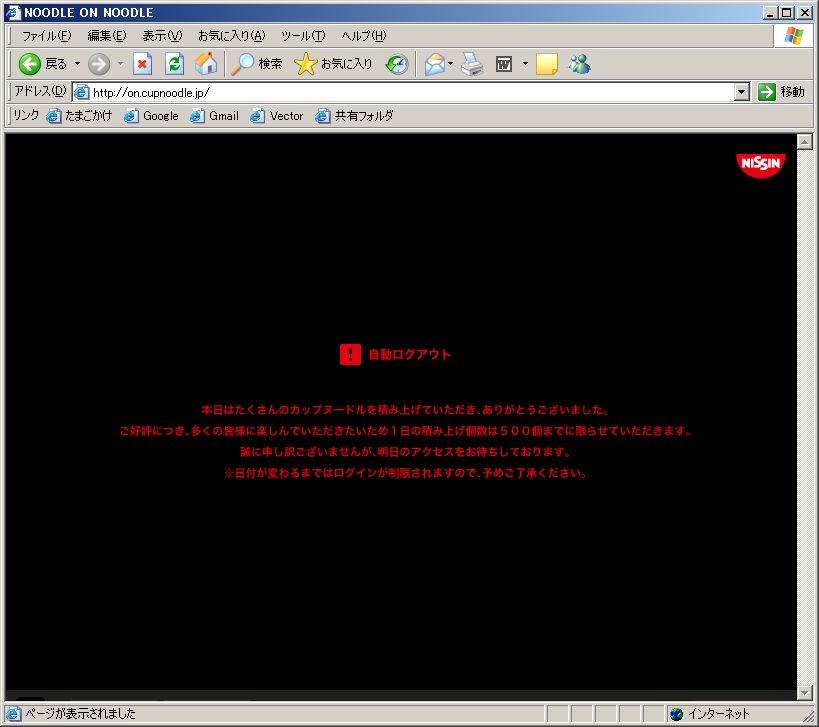819x727 pixels.
Task: Refresh the page with the Refresh icon
Action: 174,64
